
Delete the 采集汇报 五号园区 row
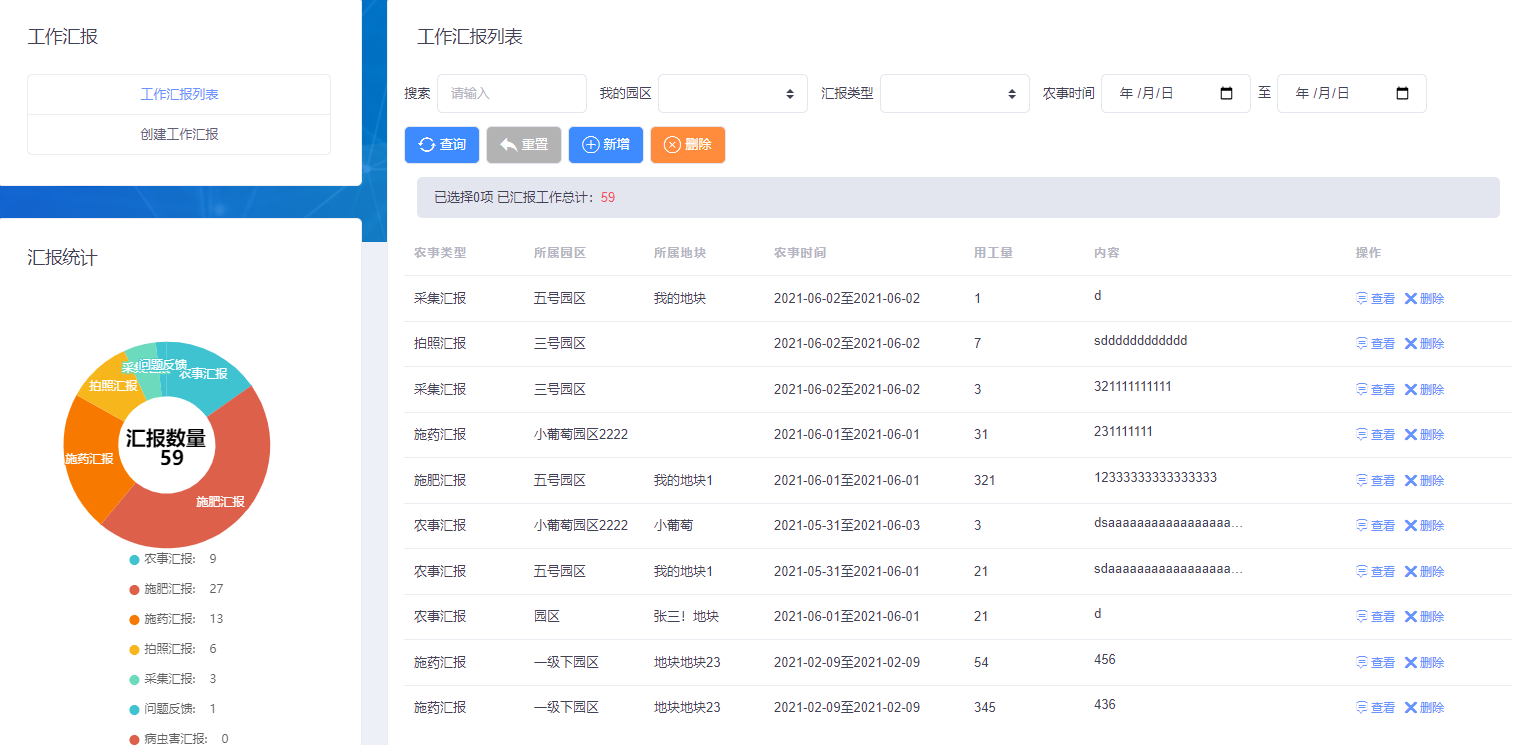tap(1425, 298)
